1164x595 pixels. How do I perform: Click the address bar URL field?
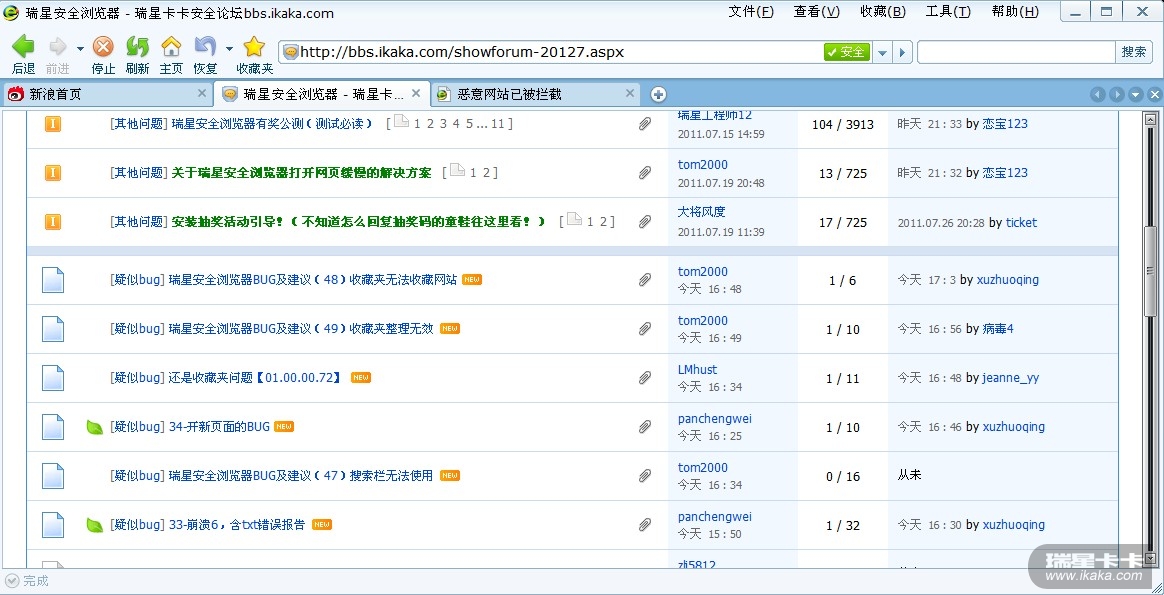click(x=549, y=52)
